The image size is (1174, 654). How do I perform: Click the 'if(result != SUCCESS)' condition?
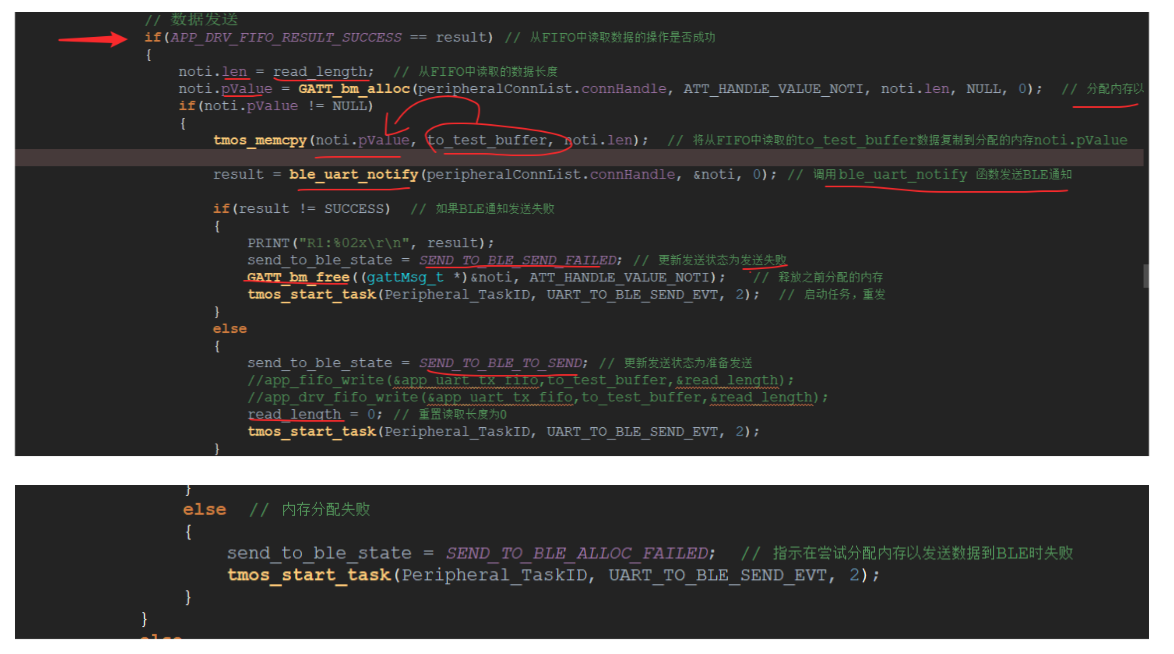pyautogui.click(x=302, y=209)
